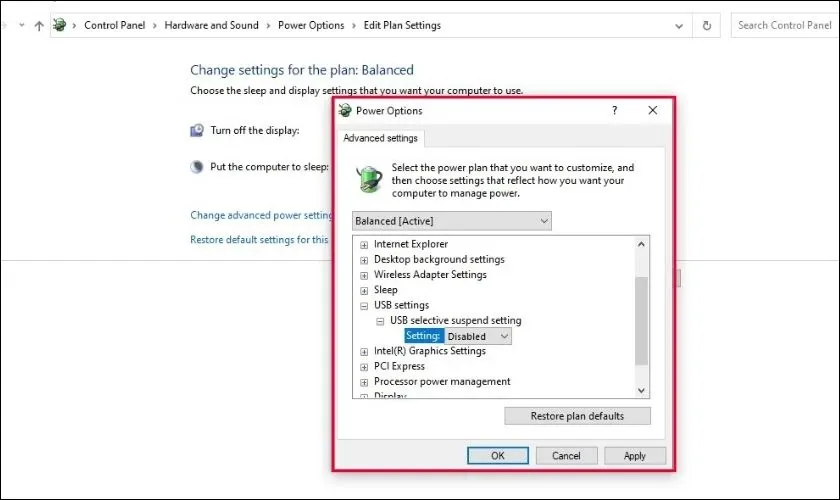The height and width of the screenshot is (500, 840).
Task: Open Change advanced power settings link
Action: 261,215
